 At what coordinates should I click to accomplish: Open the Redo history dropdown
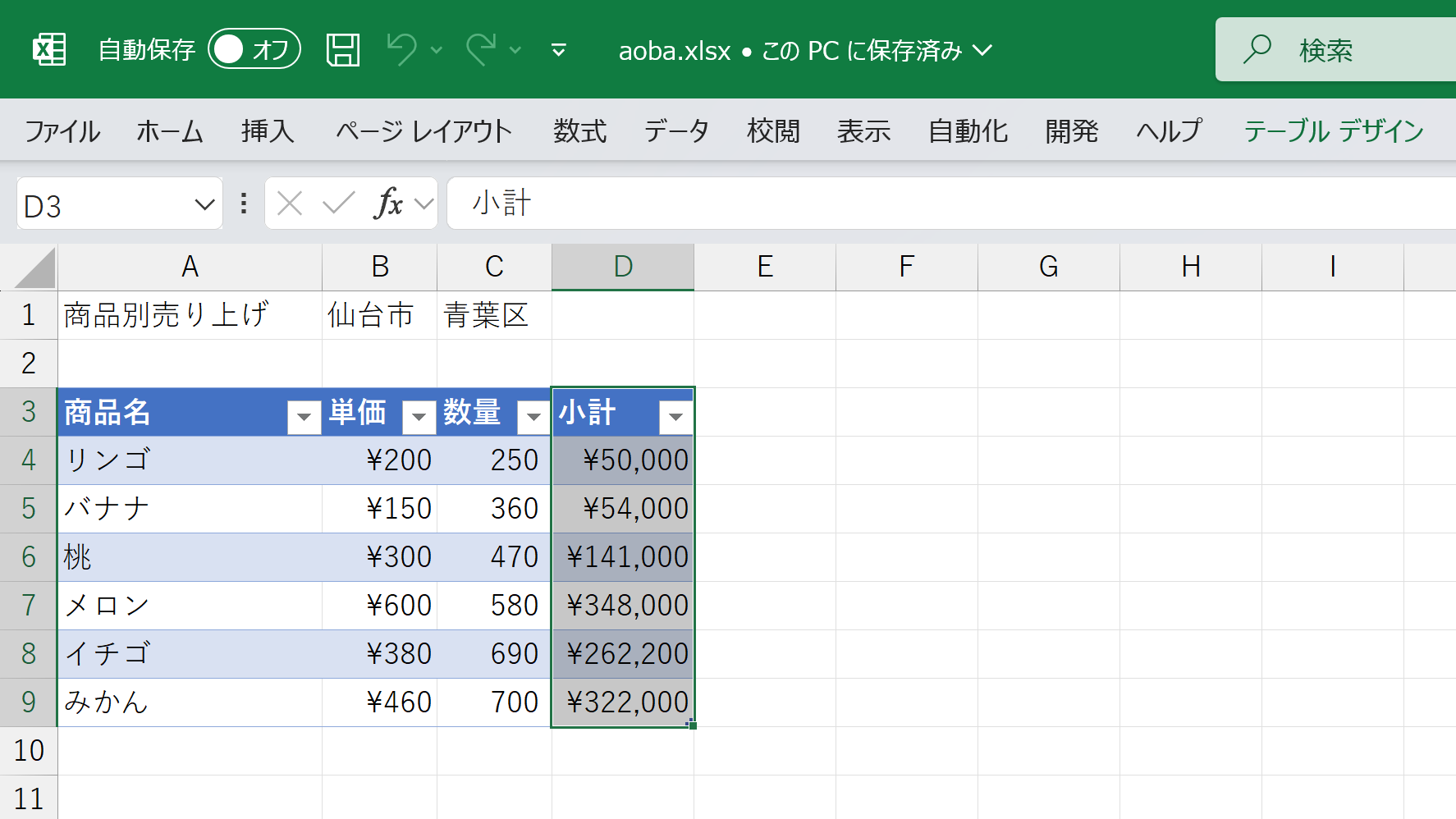coord(515,50)
